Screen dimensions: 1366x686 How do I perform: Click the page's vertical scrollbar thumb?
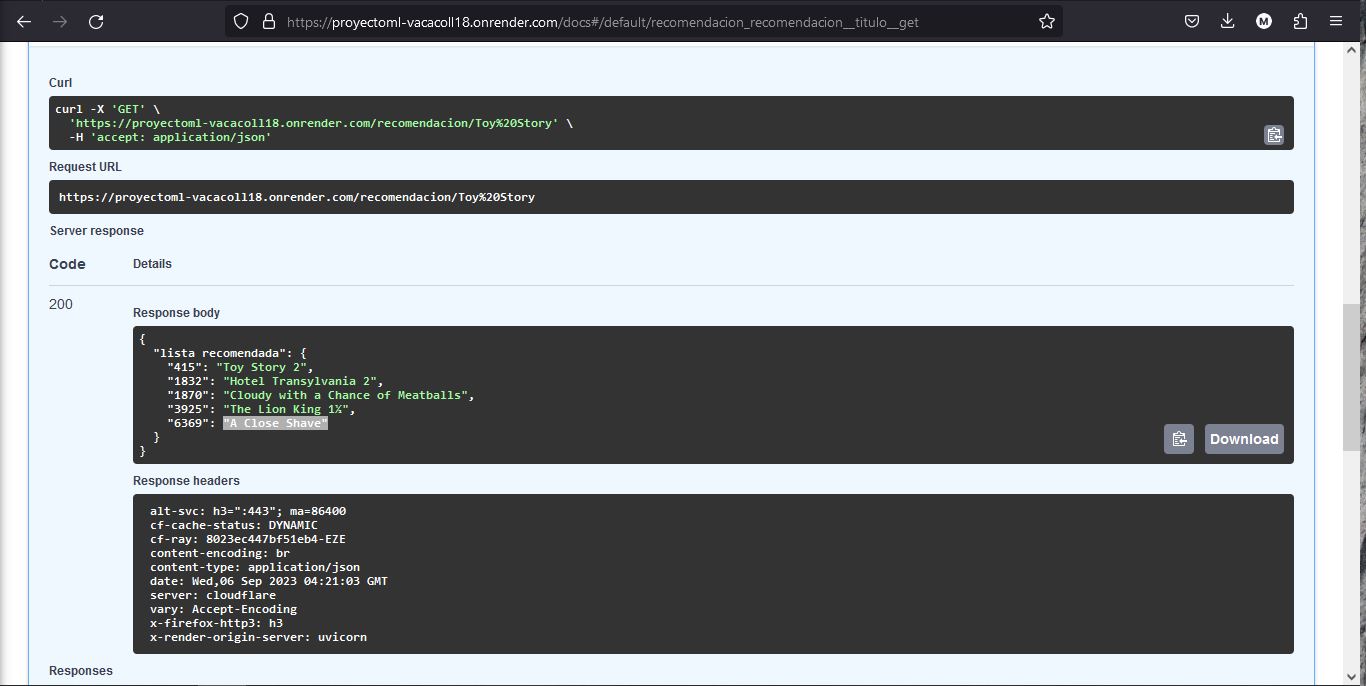click(x=1351, y=375)
